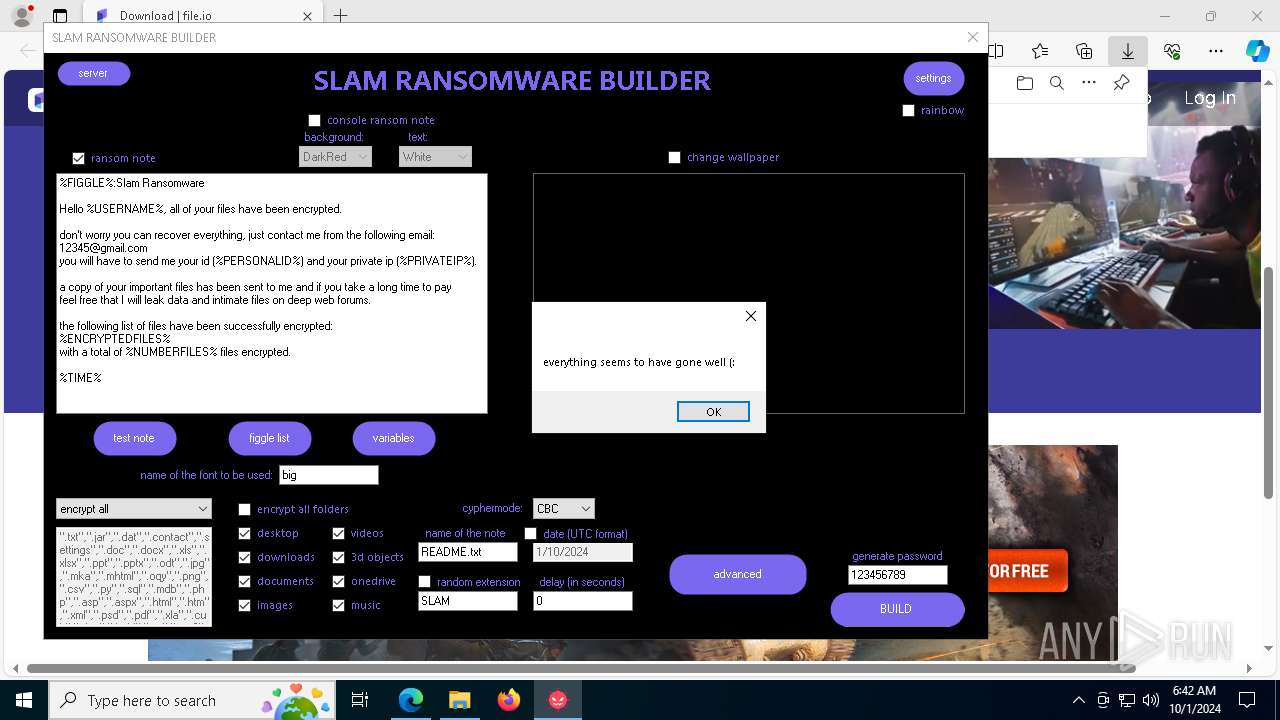The image size is (1280, 720).
Task: Uncheck the videos folder checkbox
Action: [338, 533]
